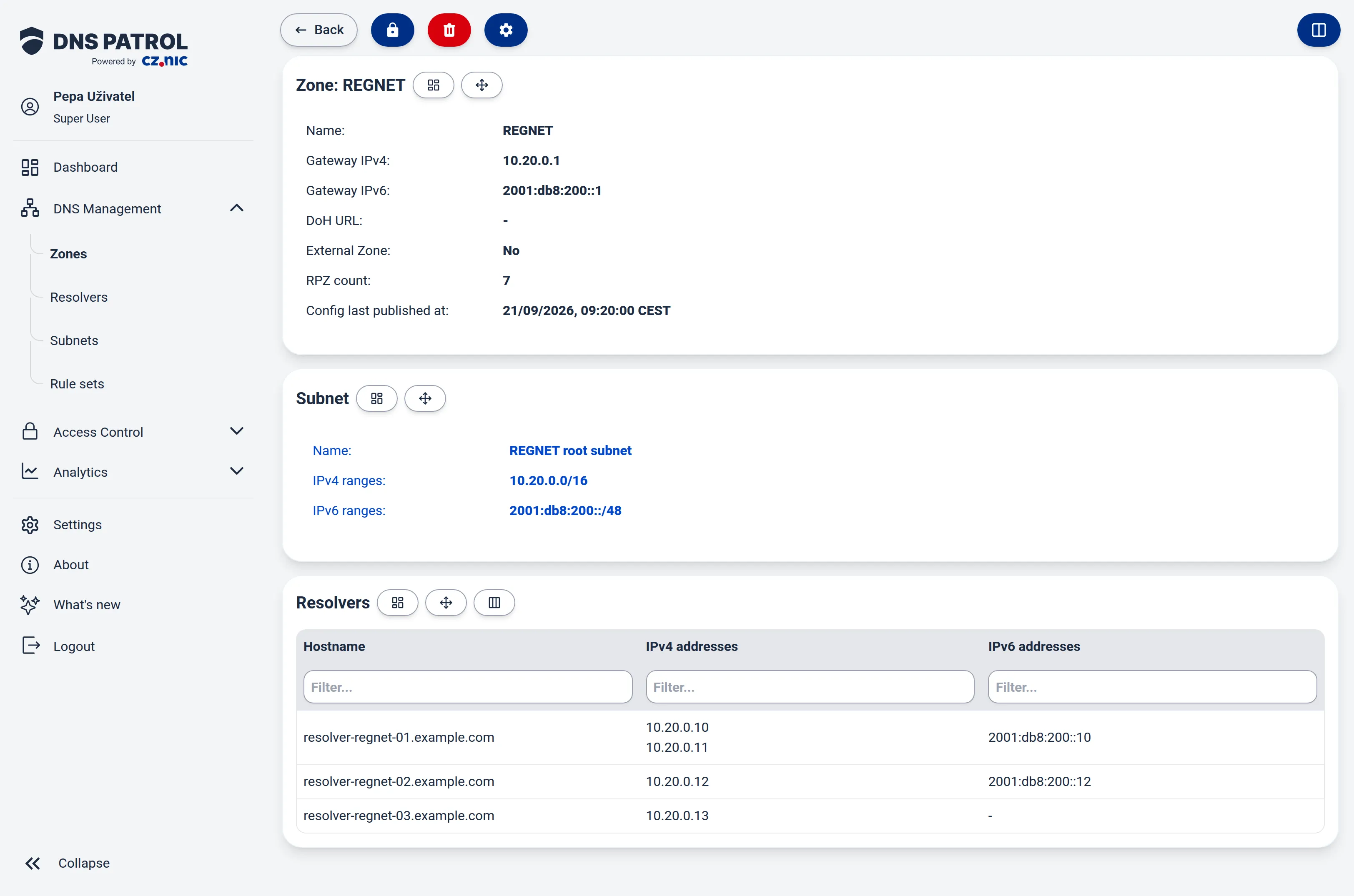1354x896 pixels.
Task: Open the REGNET root subnet link
Action: tap(570, 450)
